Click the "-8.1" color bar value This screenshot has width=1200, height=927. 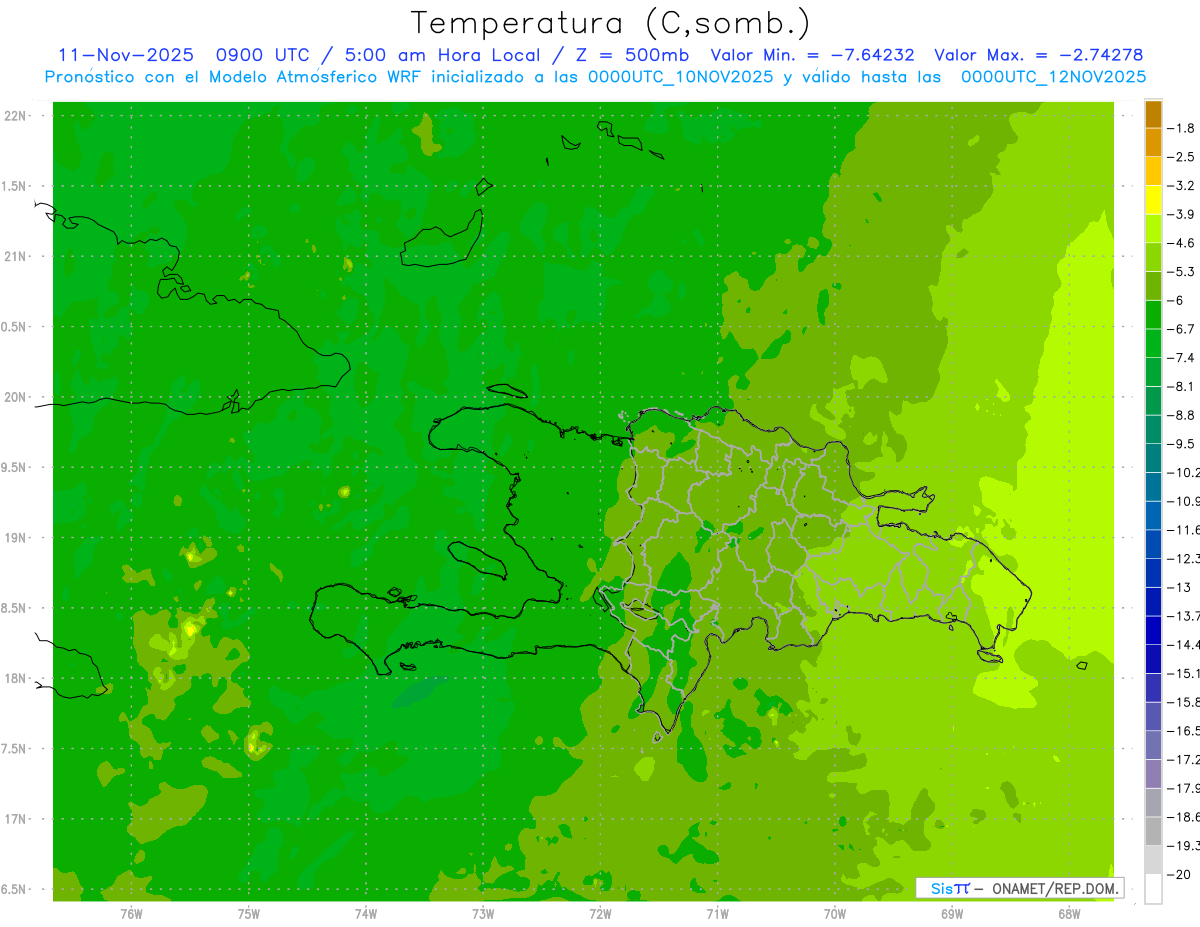click(1181, 386)
